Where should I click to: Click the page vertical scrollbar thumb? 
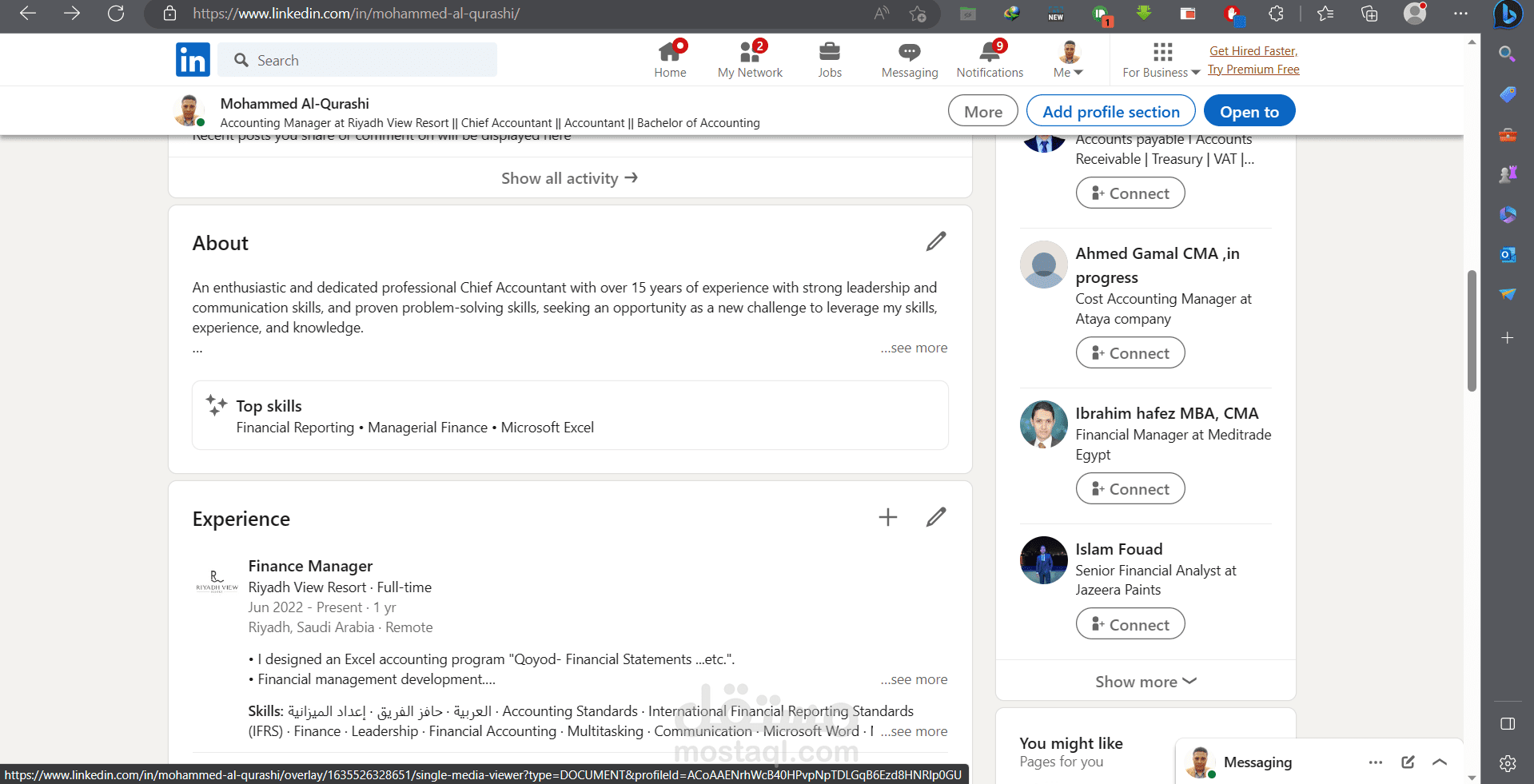(1472, 330)
